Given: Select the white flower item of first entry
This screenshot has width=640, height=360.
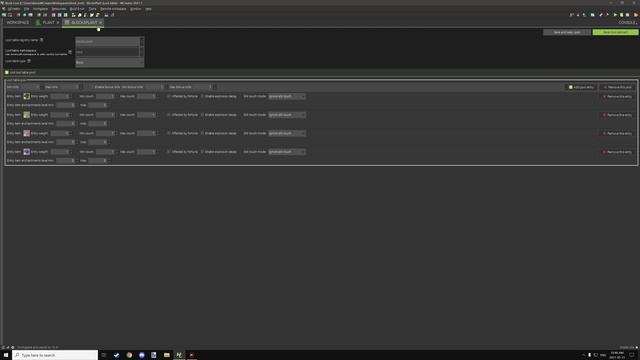Looking at the screenshot, I should pyautogui.click(x=27, y=96).
